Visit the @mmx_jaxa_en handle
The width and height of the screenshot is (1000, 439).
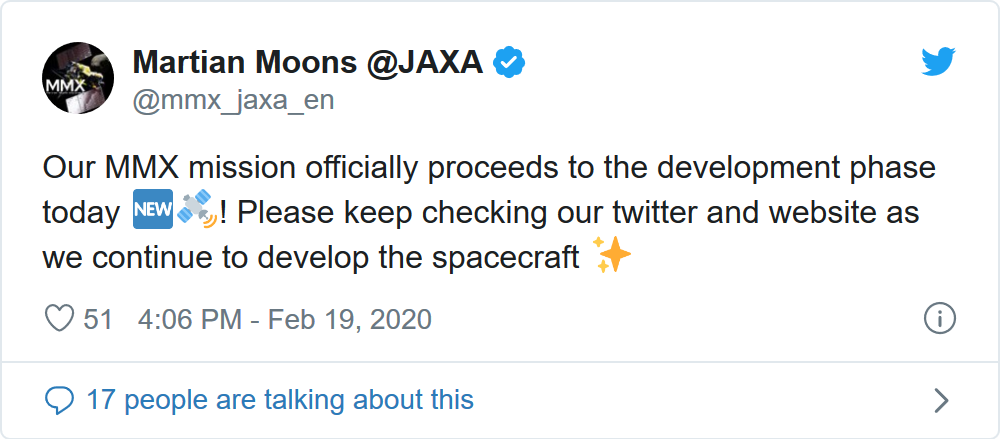click(233, 101)
